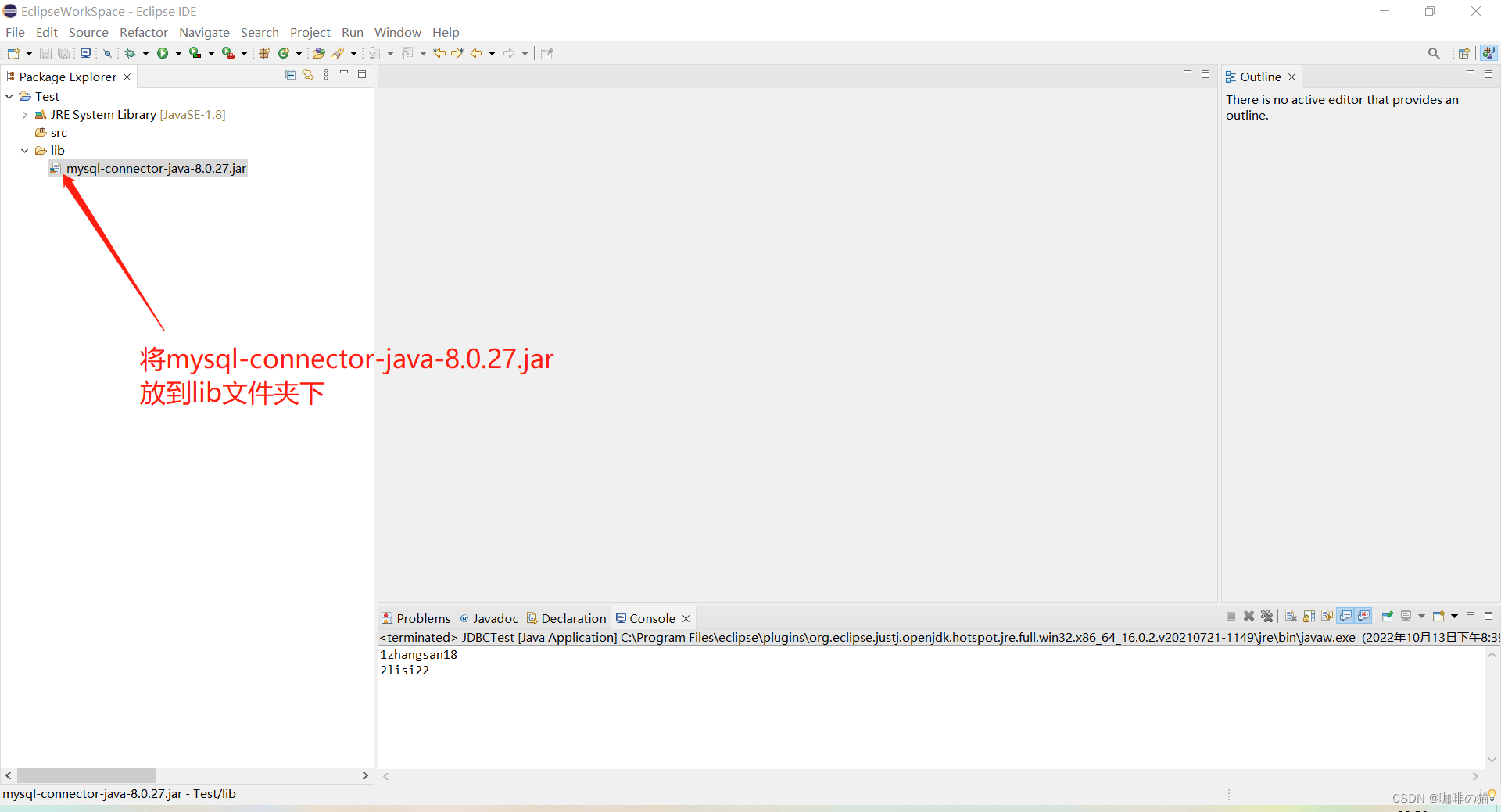The height and width of the screenshot is (812, 1501).
Task: Toggle Link with Editor in Package Explorer
Action: (x=307, y=74)
